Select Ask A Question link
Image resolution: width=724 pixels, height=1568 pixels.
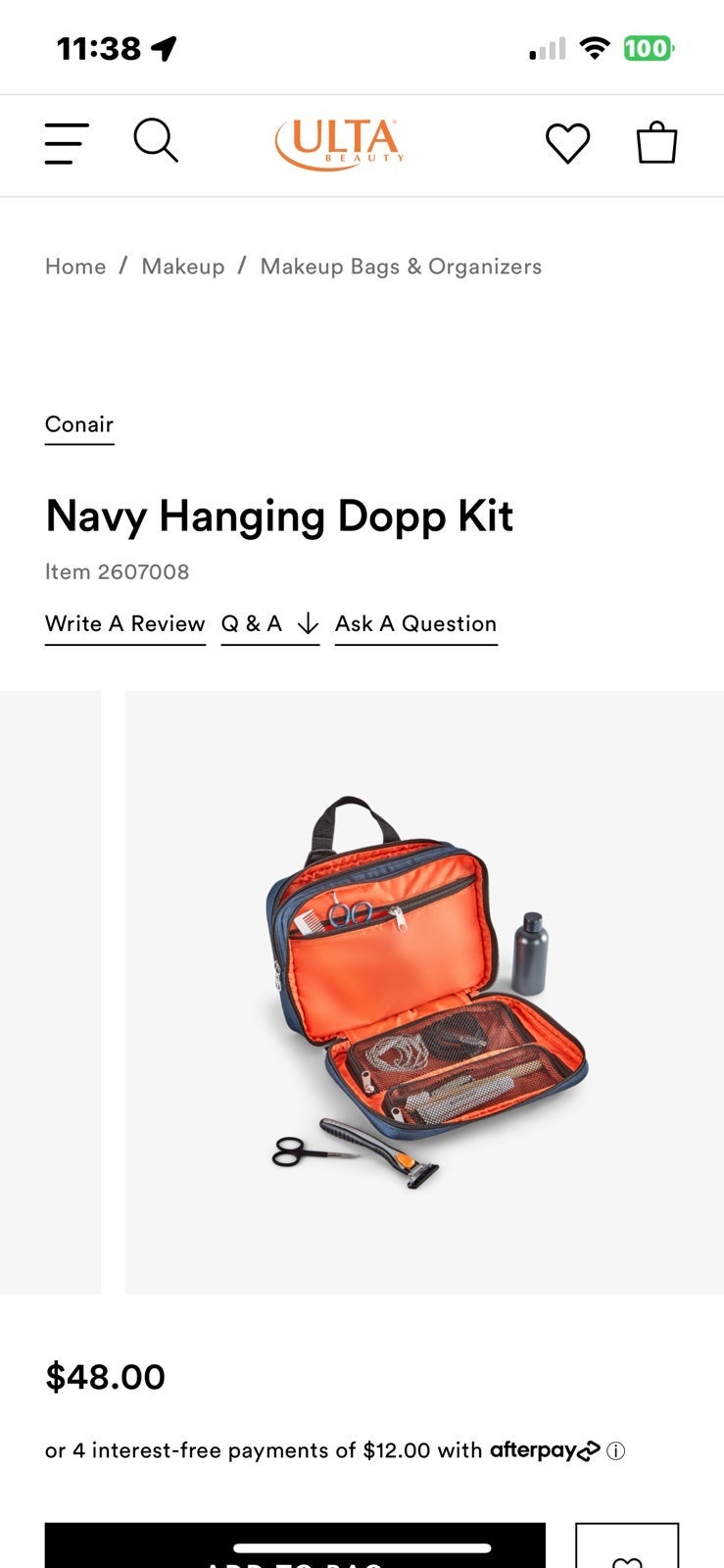[x=416, y=624]
